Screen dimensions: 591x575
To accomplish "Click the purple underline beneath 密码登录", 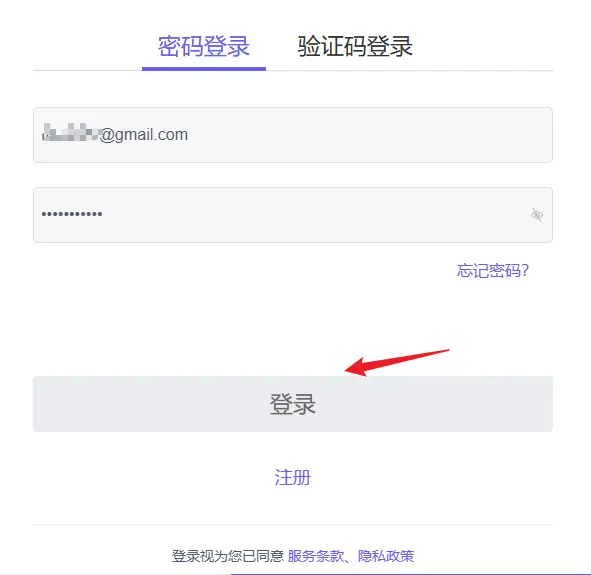I will point(204,69).
